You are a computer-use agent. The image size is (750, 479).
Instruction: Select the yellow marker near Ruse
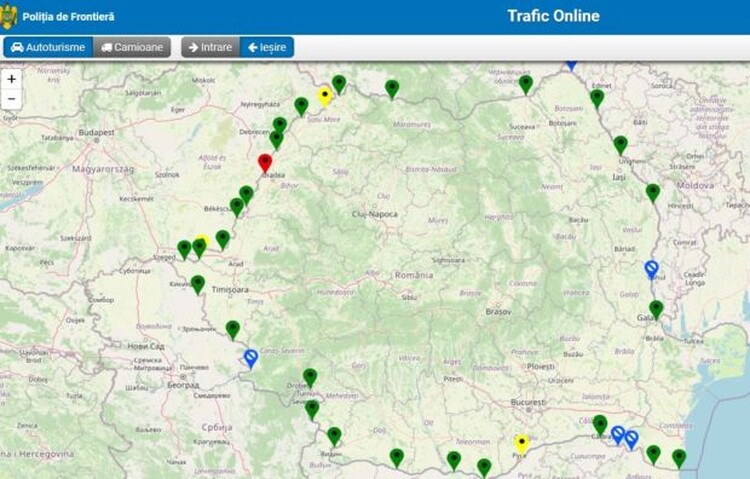coord(521,442)
